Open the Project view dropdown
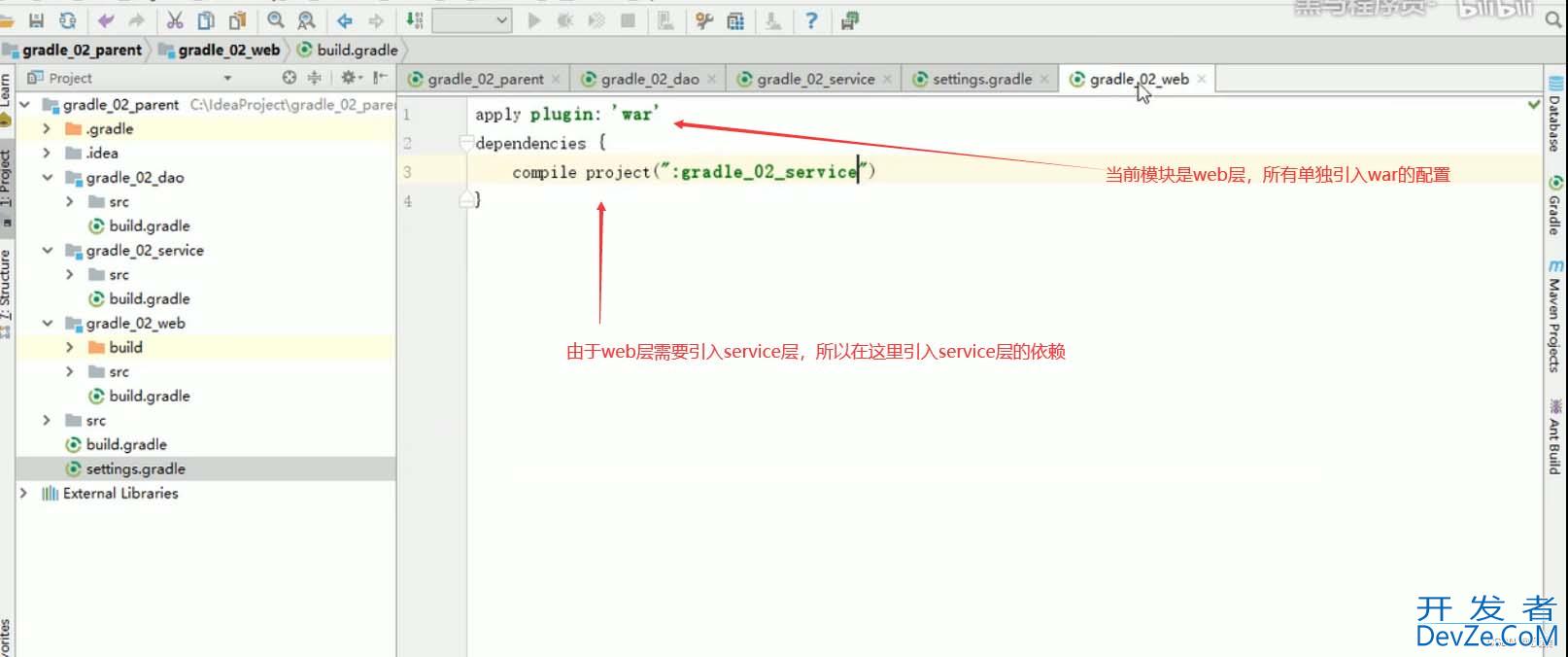The width and height of the screenshot is (1568, 657). coord(228,78)
